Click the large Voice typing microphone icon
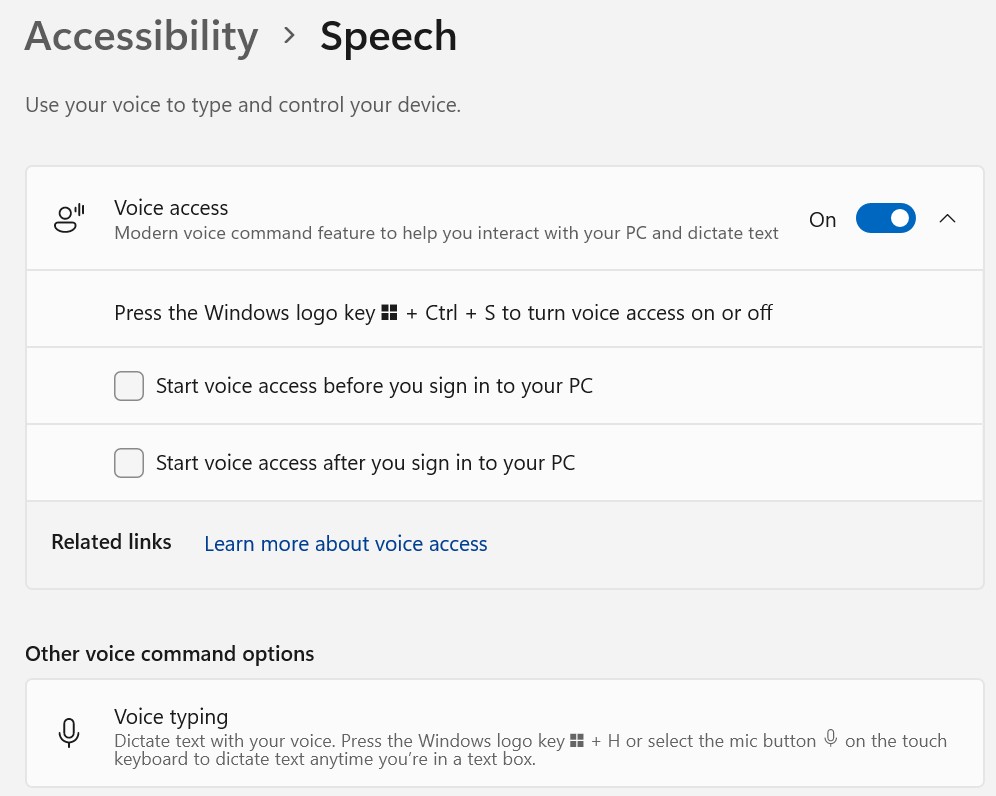Image resolution: width=996 pixels, height=796 pixels. pyautogui.click(x=69, y=733)
